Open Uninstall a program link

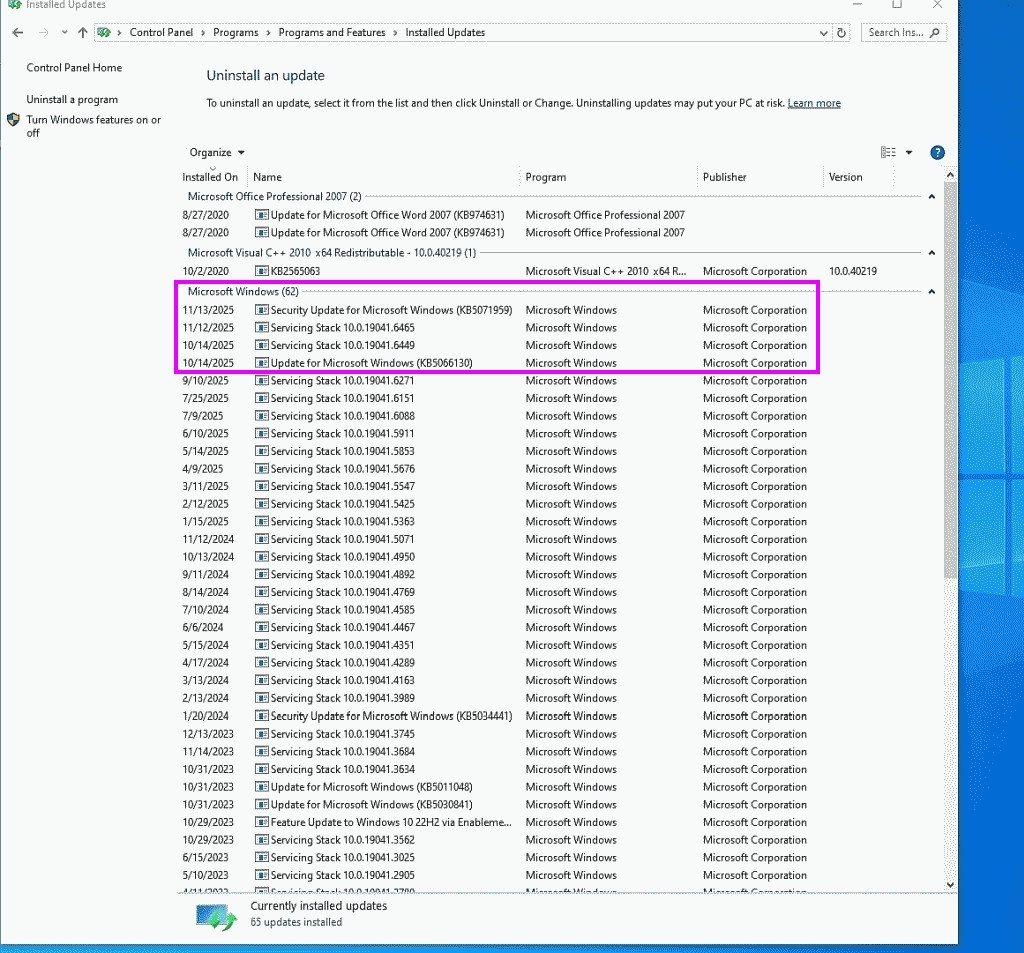(x=72, y=99)
